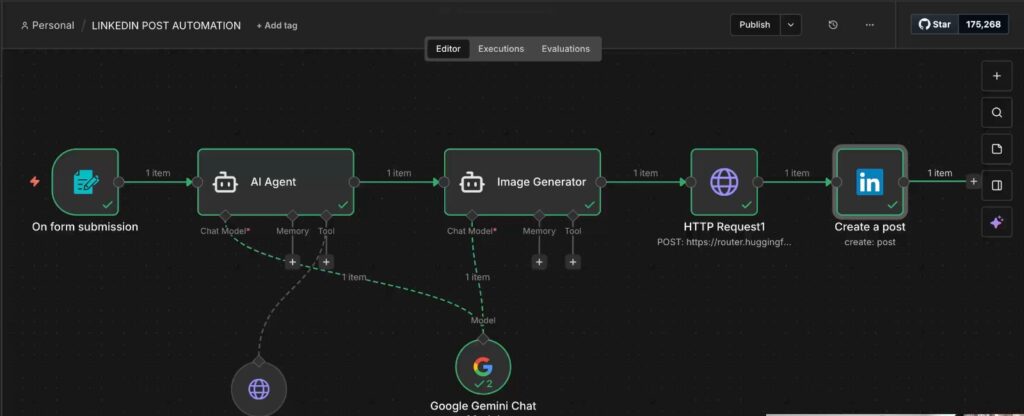
Task: Click the purple globe tool node
Action: [x=259, y=388]
